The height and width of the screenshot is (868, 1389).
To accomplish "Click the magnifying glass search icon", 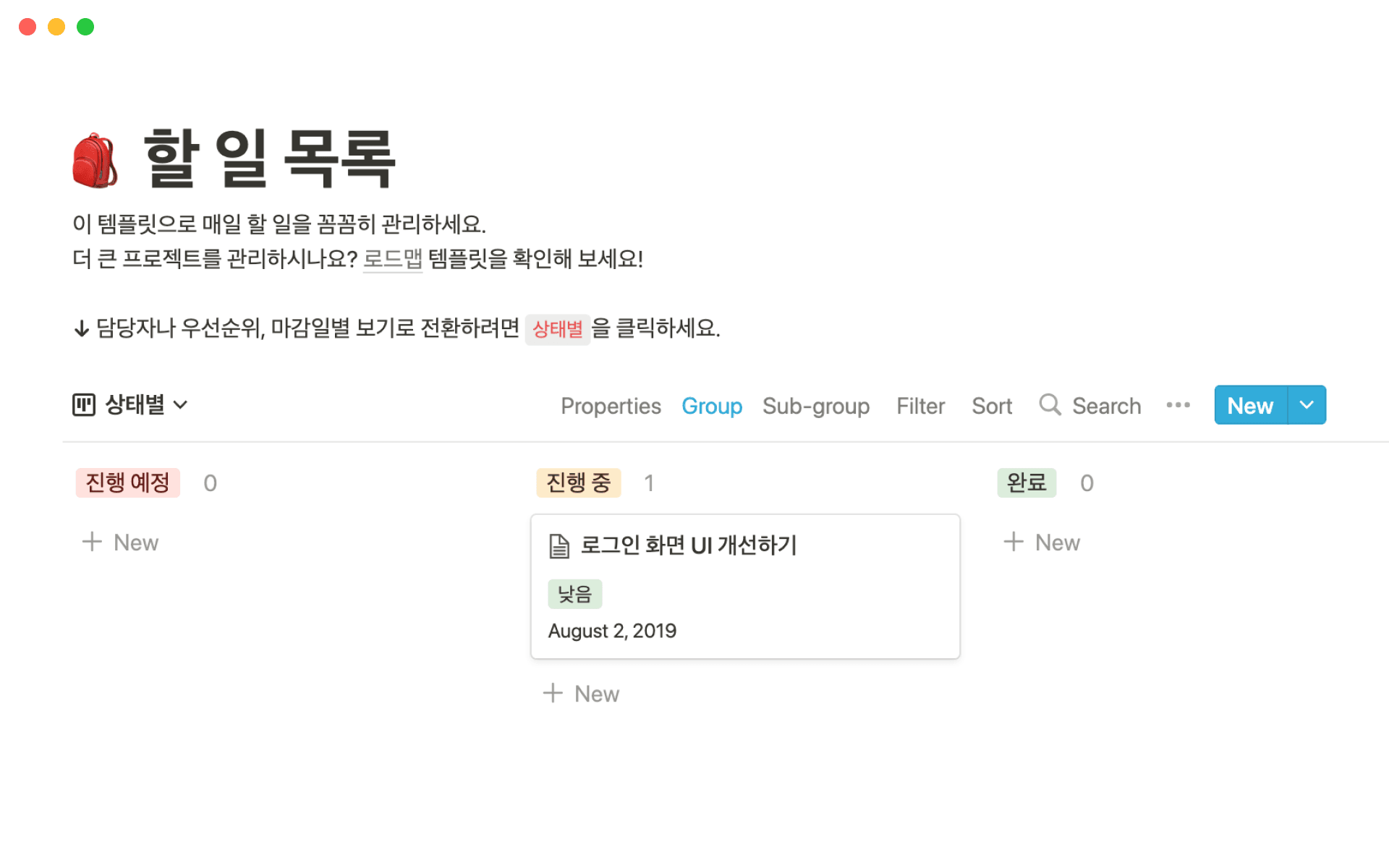I will (x=1049, y=405).
